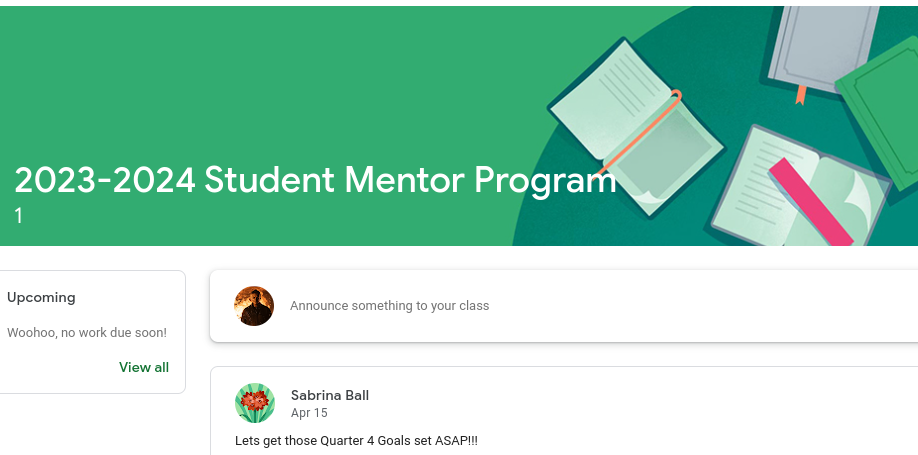Click the "Upcoming" heading
The image size is (918, 455).
[x=41, y=297]
